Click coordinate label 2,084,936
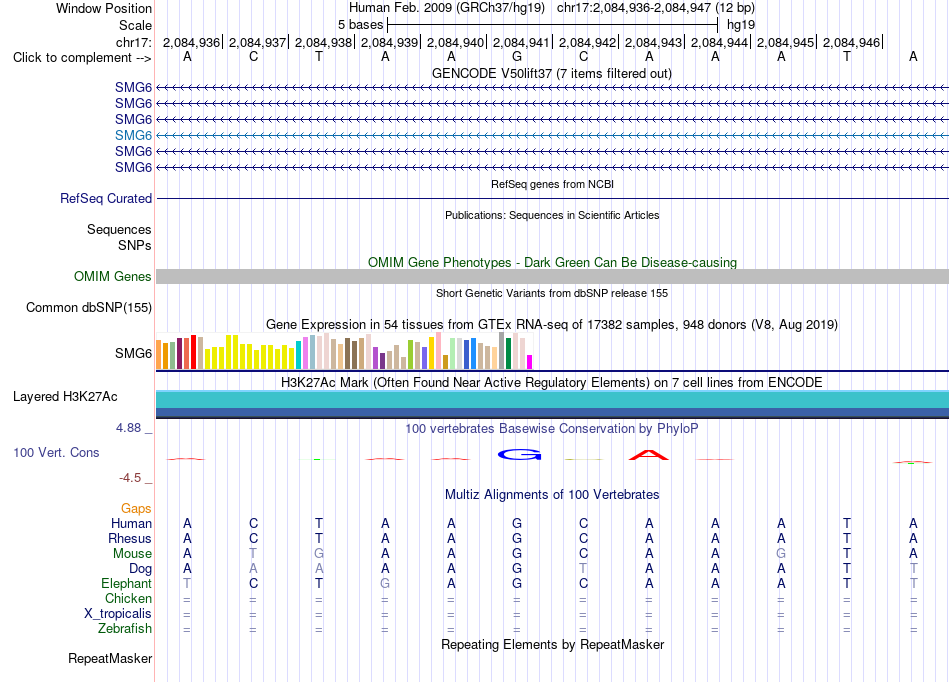The image size is (950, 682). [x=191, y=42]
